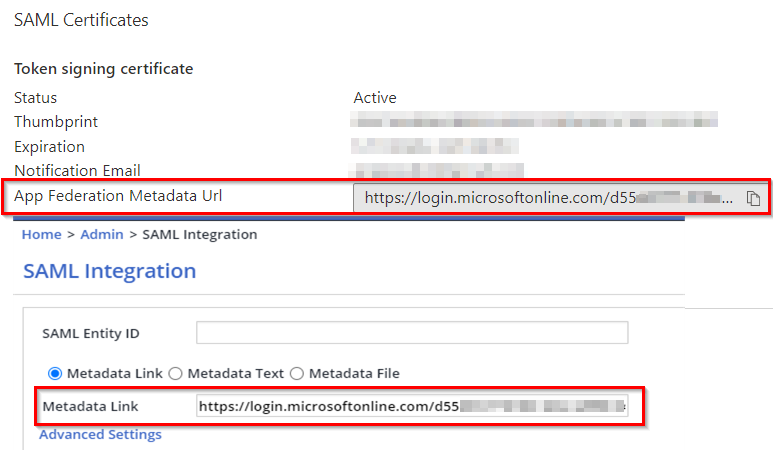Click the App Federation Metadata Url label
Image resolution: width=773 pixels, height=450 pixels.
tap(118, 196)
